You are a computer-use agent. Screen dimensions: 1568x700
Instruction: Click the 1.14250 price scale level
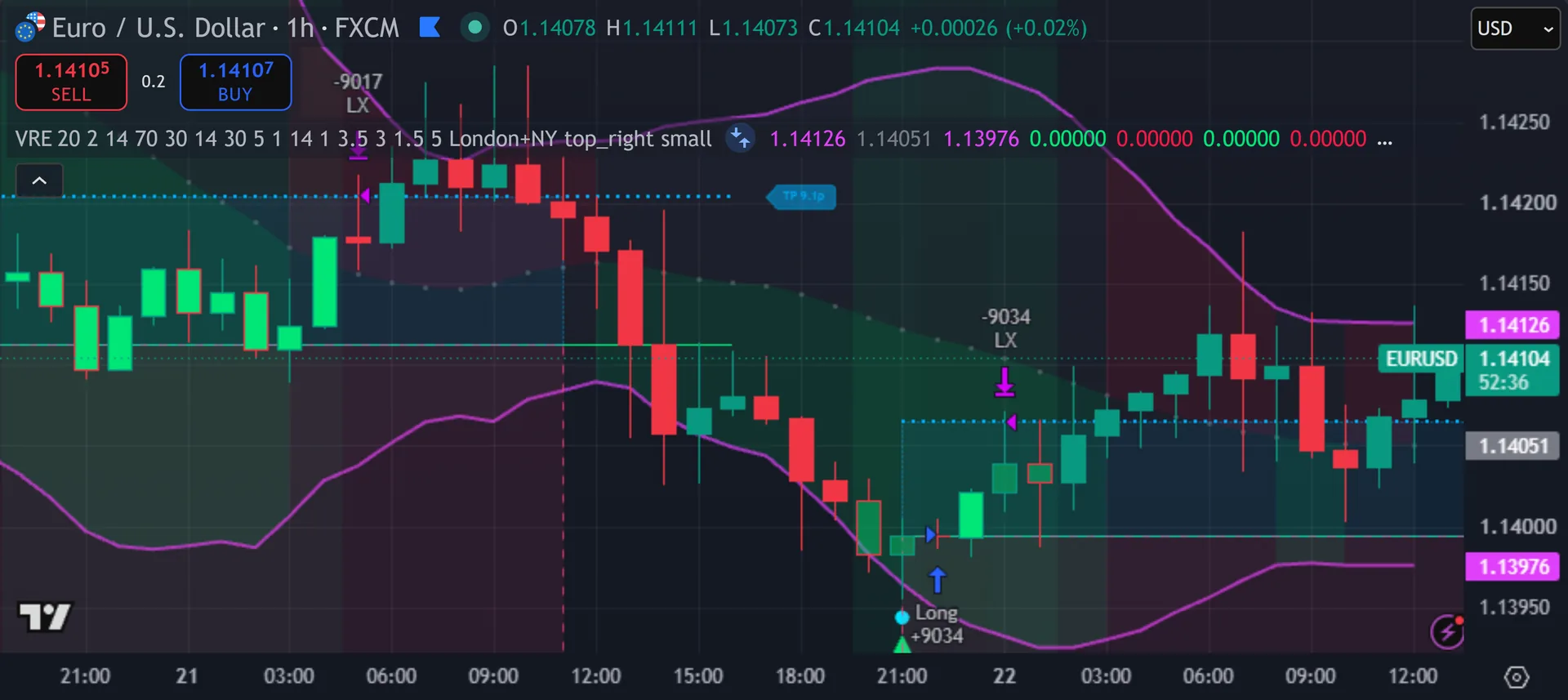coord(1514,123)
